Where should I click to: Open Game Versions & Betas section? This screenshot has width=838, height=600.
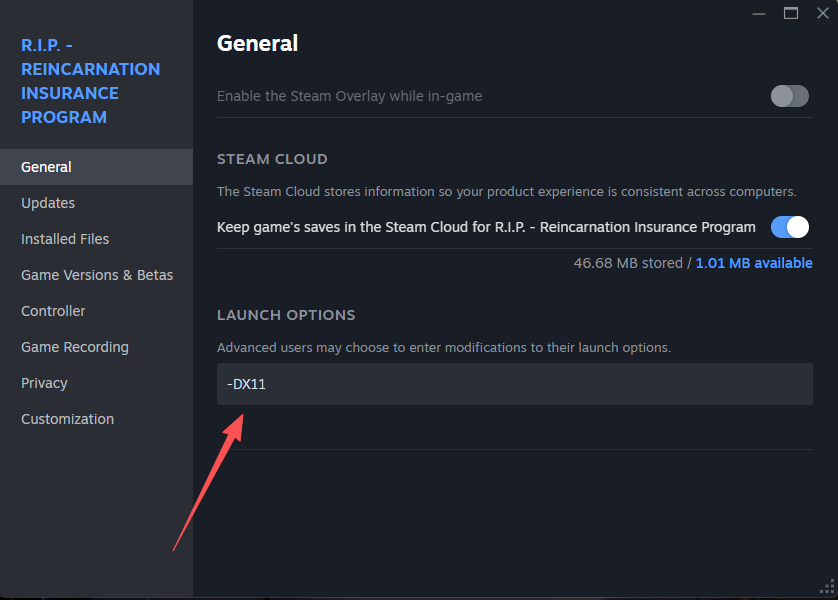(97, 275)
